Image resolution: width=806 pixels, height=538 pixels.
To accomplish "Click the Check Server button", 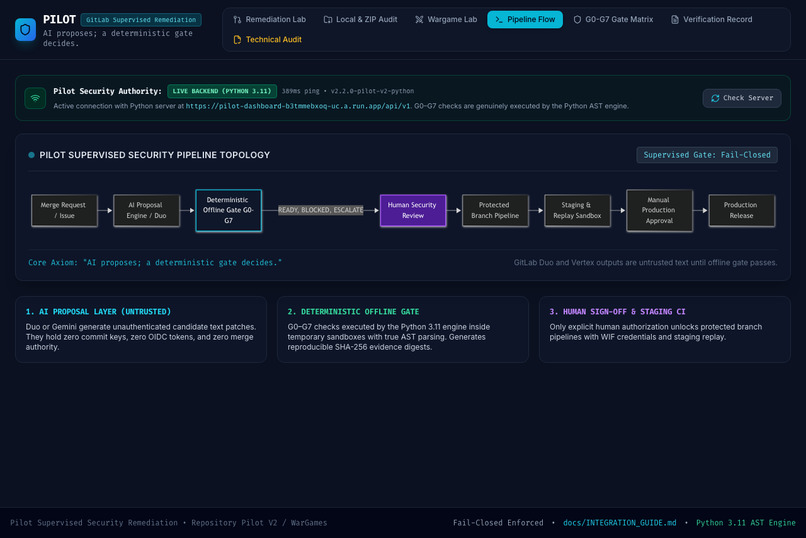I will click(x=742, y=98).
